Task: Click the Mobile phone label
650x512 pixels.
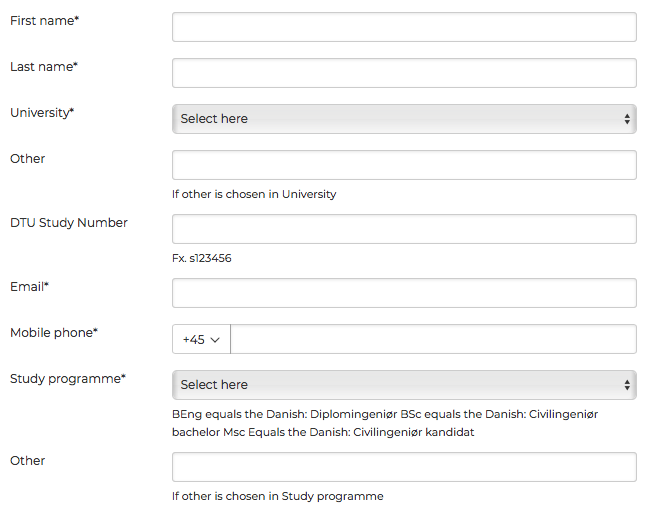Action: coord(54,332)
